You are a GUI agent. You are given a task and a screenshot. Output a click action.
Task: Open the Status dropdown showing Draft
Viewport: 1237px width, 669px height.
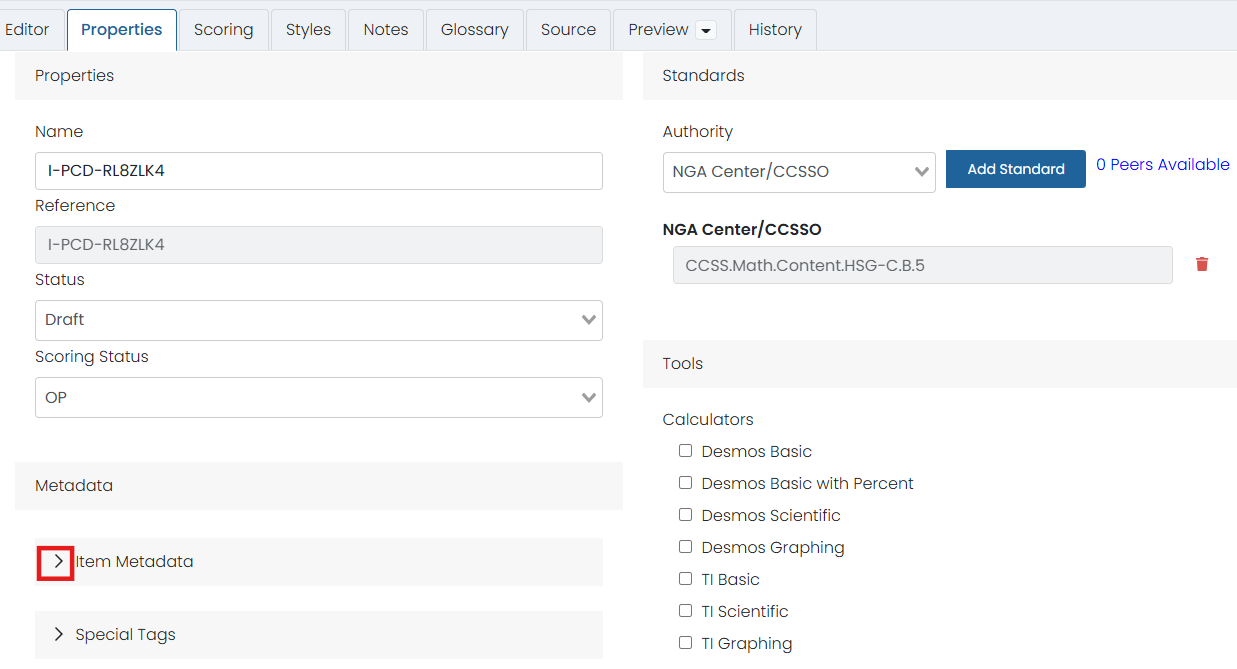[318, 320]
